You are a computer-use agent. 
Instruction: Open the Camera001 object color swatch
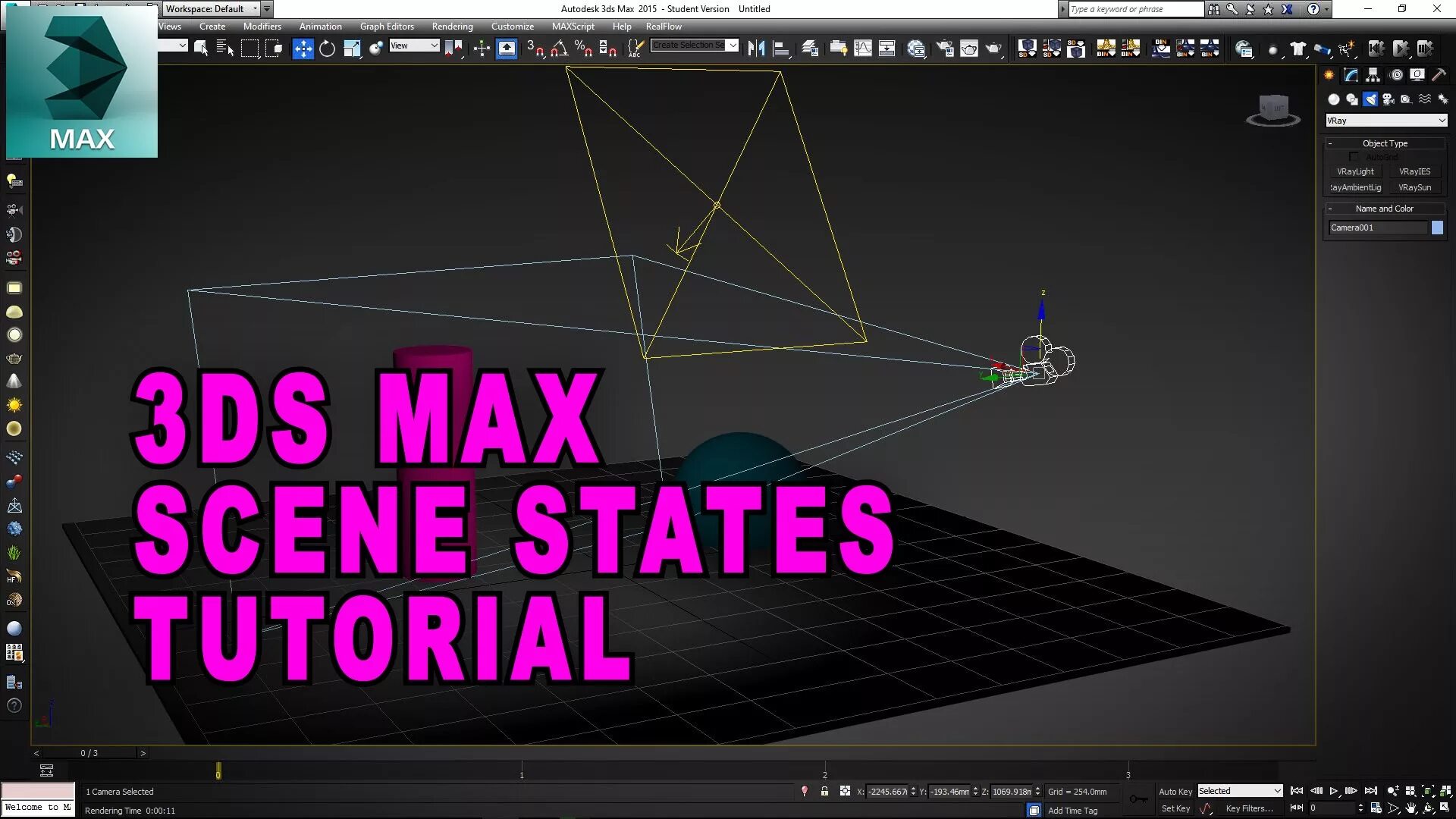point(1437,227)
